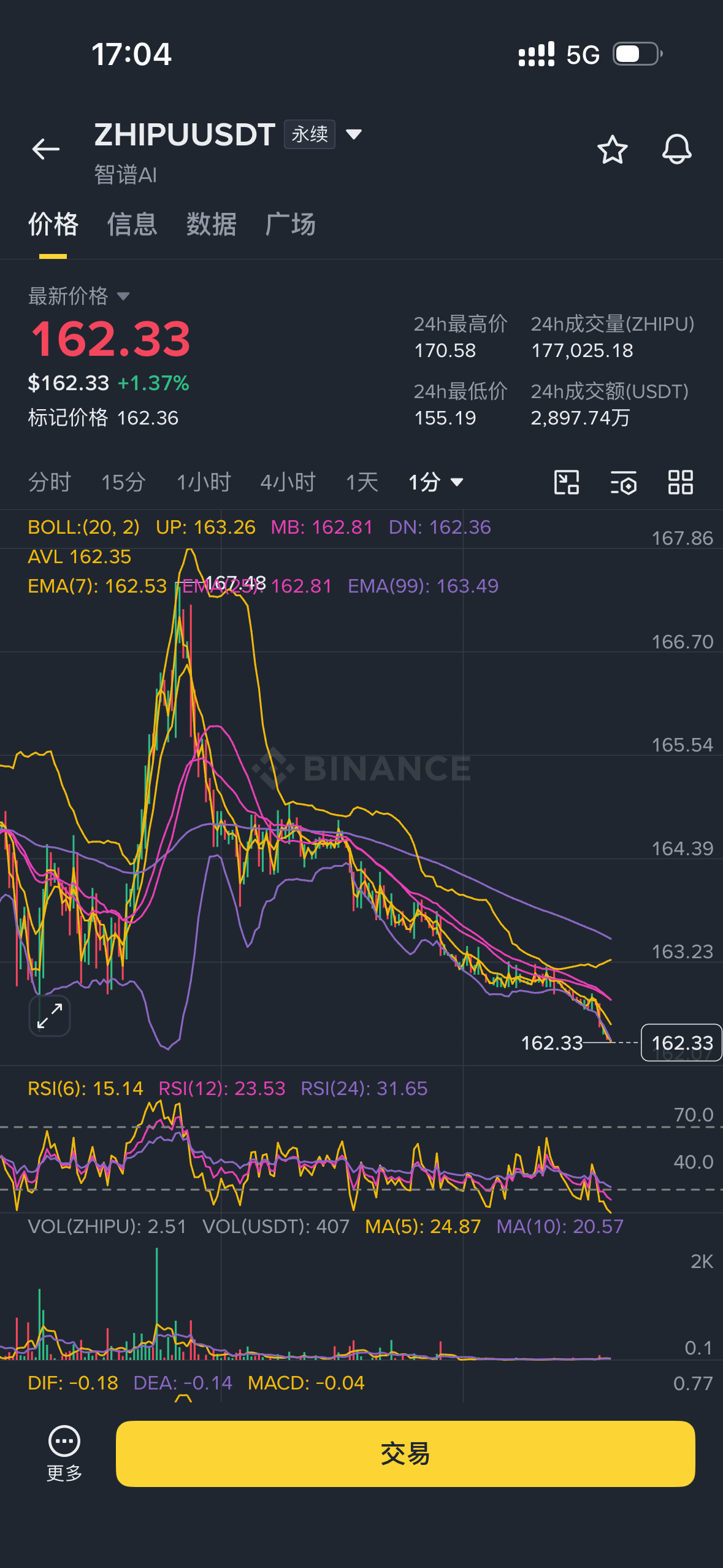Tap the RSI(6): 15.14 label
723x1568 pixels.
click(86, 1088)
